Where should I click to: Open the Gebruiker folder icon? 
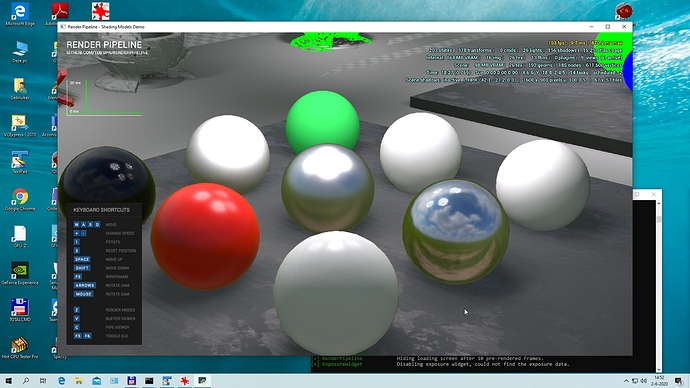coord(20,88)
